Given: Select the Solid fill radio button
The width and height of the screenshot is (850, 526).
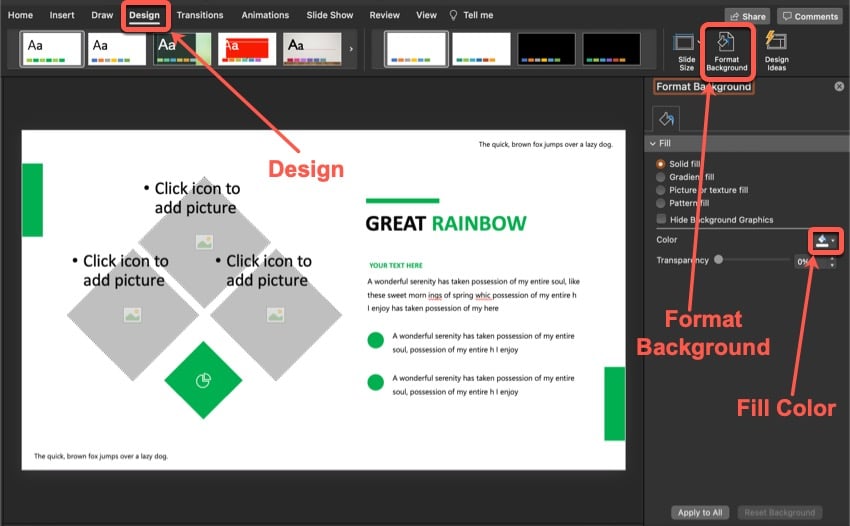Looking at the screenshot, I should tap(660, 164).
